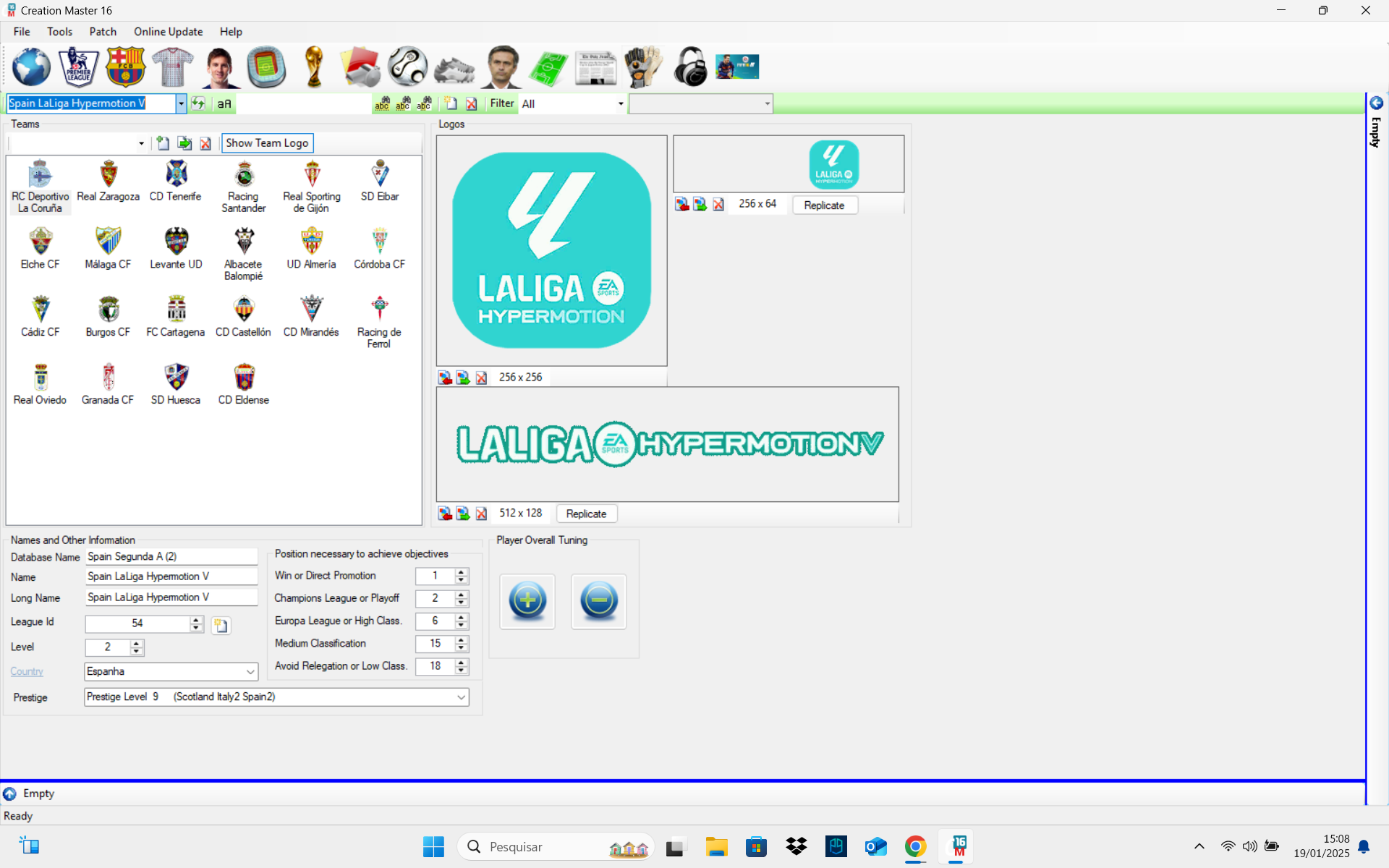Image resolution: width=1389 pixels, height=868 pixels.
Task: Create a new league with the page icon
Action: (x=451, y=103)
